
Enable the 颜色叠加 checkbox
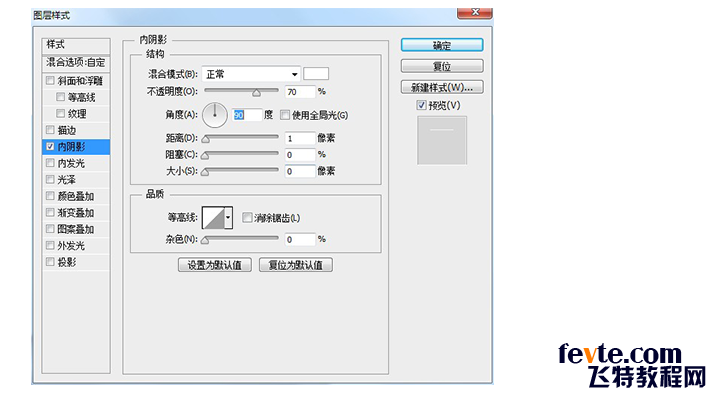pos(50,196)
